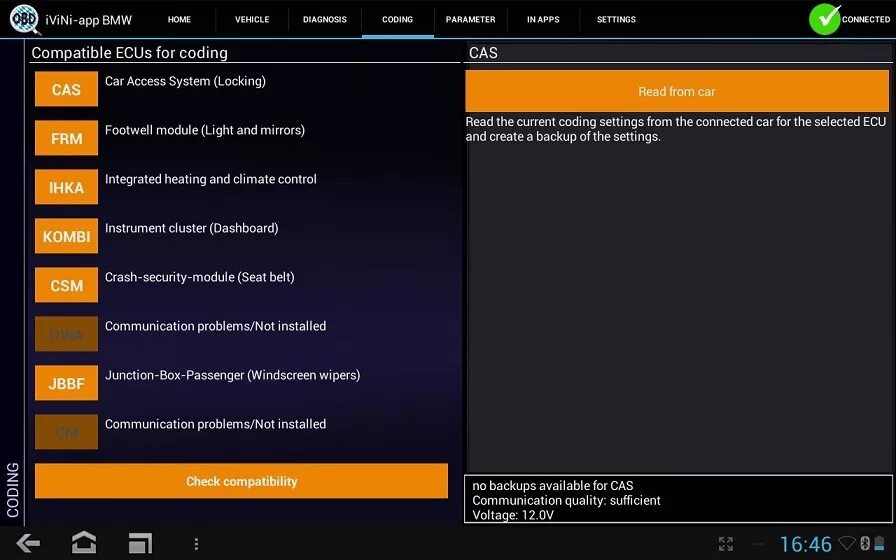The height and width of the screenshot is (560, 896).
Task: Tap Junction-Box-Passenger (Windscreen wipers) text
Action: [x=233, y=375]
